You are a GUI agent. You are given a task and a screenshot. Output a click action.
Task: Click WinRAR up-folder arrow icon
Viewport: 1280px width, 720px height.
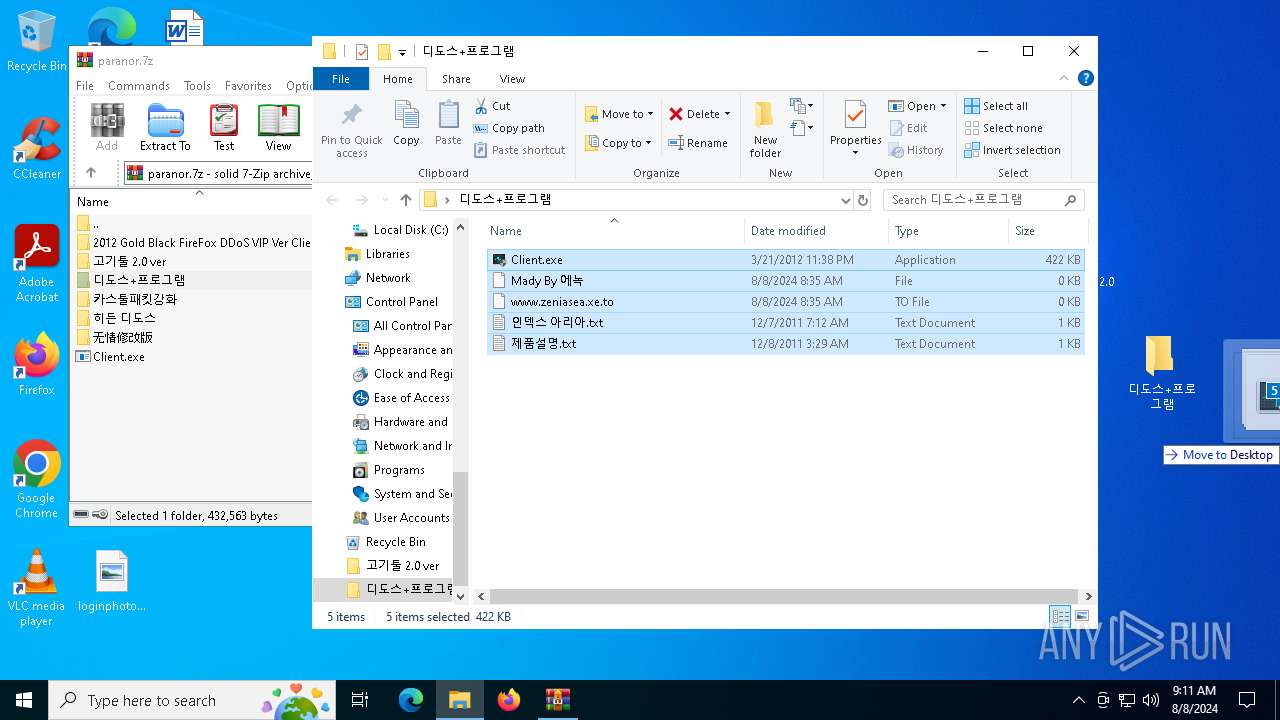pos(91,173)
